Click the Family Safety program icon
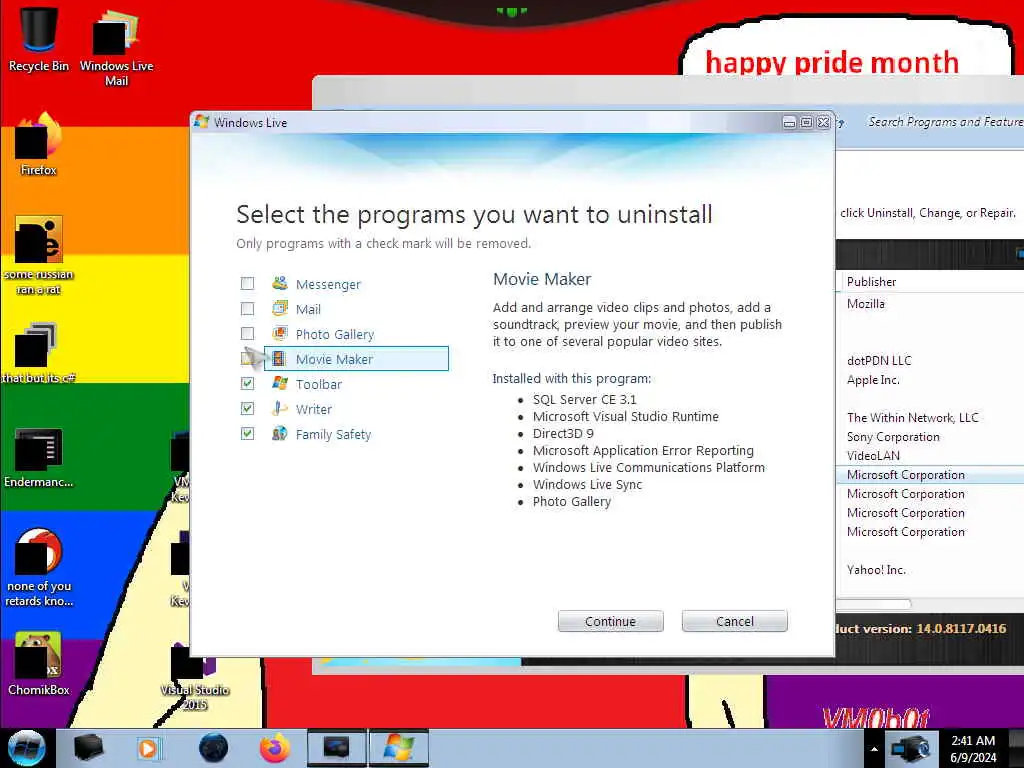The width and height of the screenshot is (1024, 768). (280, 434)
